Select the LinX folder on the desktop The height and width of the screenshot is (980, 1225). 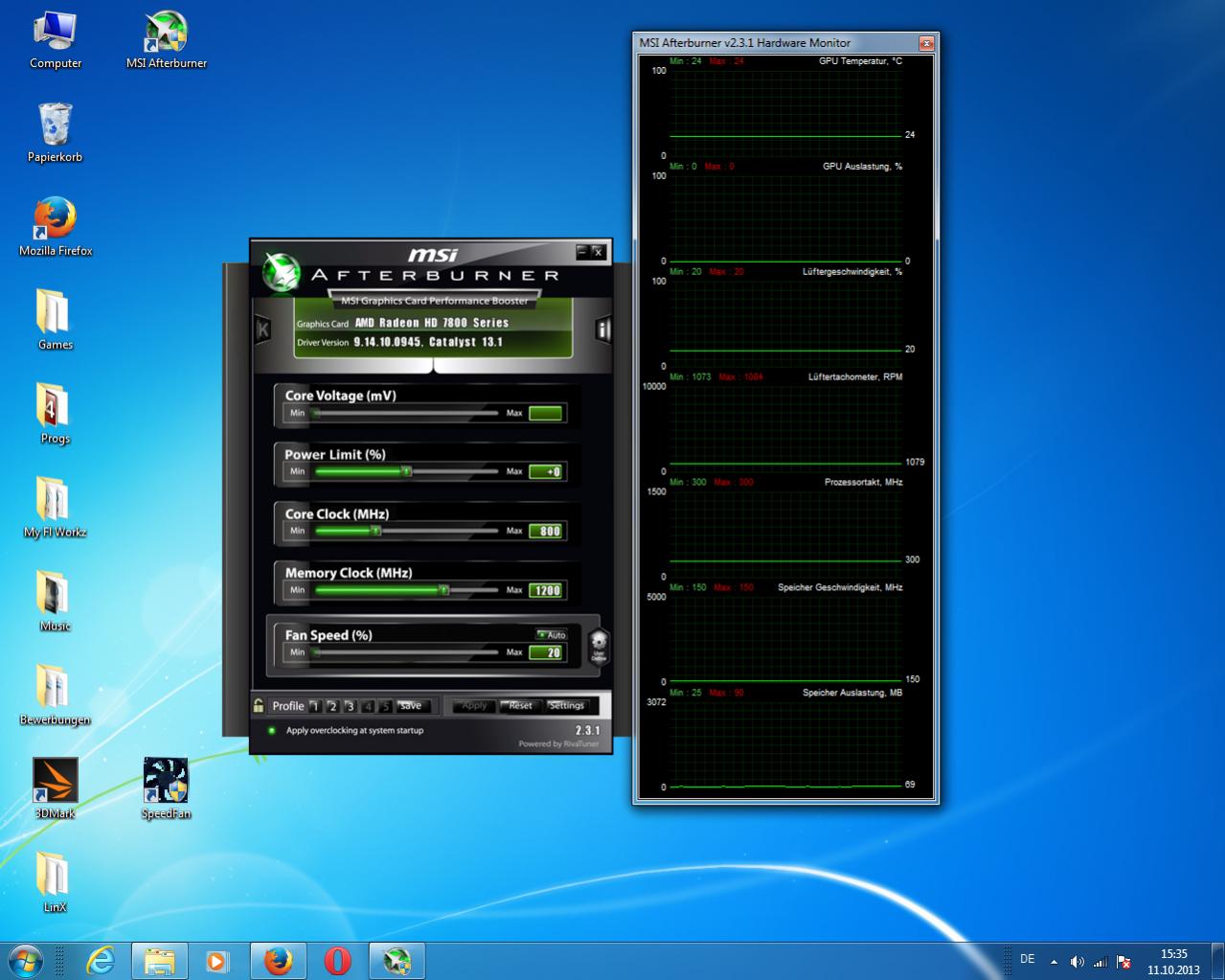click(x=55, y=882)
